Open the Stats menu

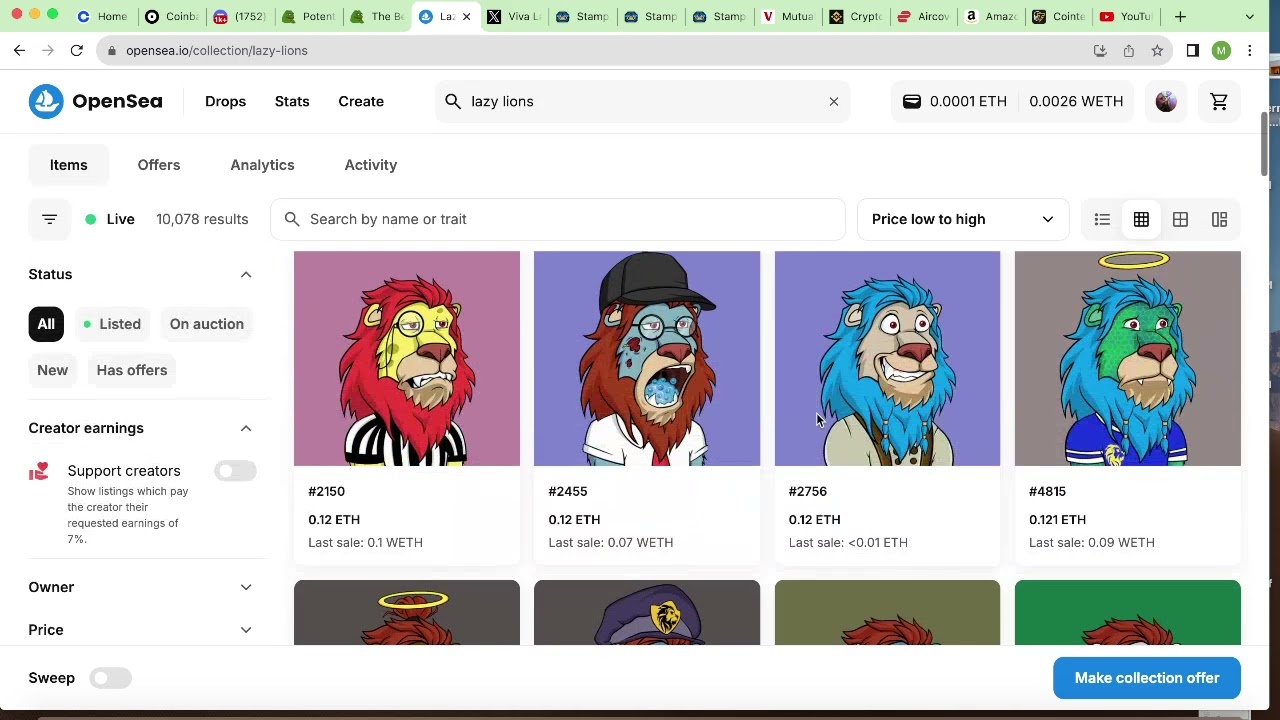tap(292, 101)
